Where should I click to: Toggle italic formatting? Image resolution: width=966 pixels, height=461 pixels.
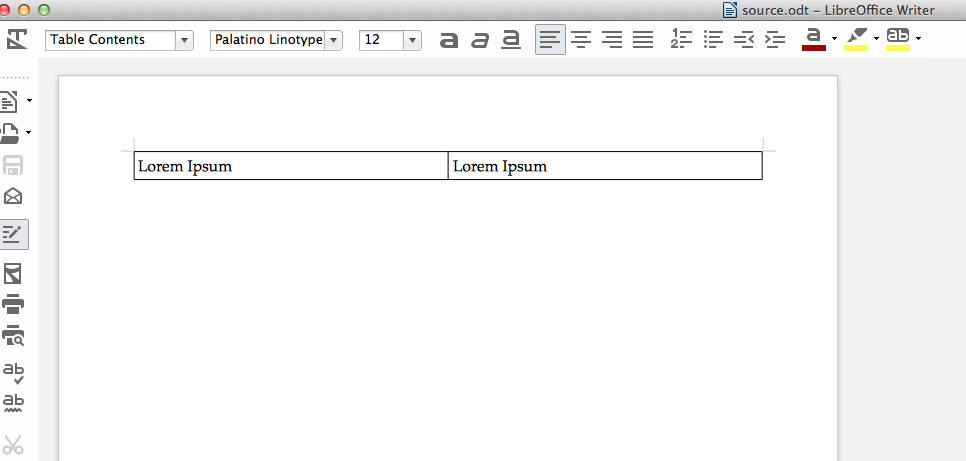tap(480, 40)
